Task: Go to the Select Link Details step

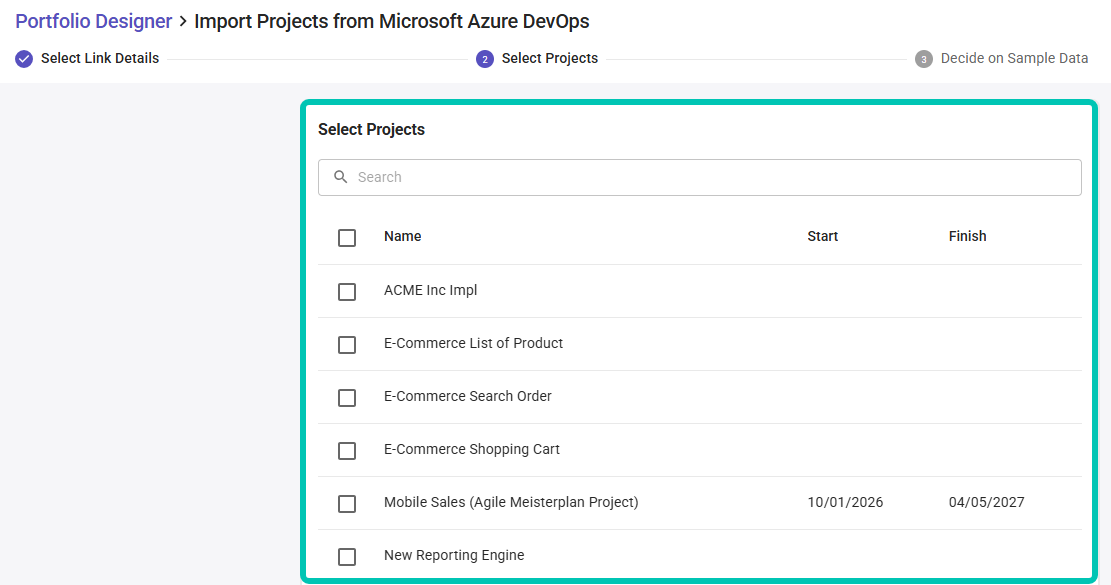Action: tap(100, 58)
